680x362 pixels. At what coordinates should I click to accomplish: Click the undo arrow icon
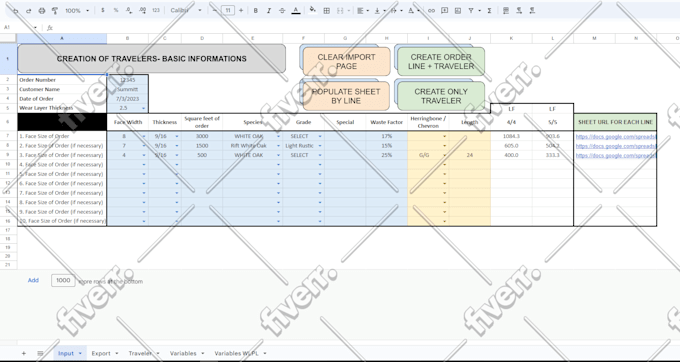pyautogui.click(x=15, y=10)
